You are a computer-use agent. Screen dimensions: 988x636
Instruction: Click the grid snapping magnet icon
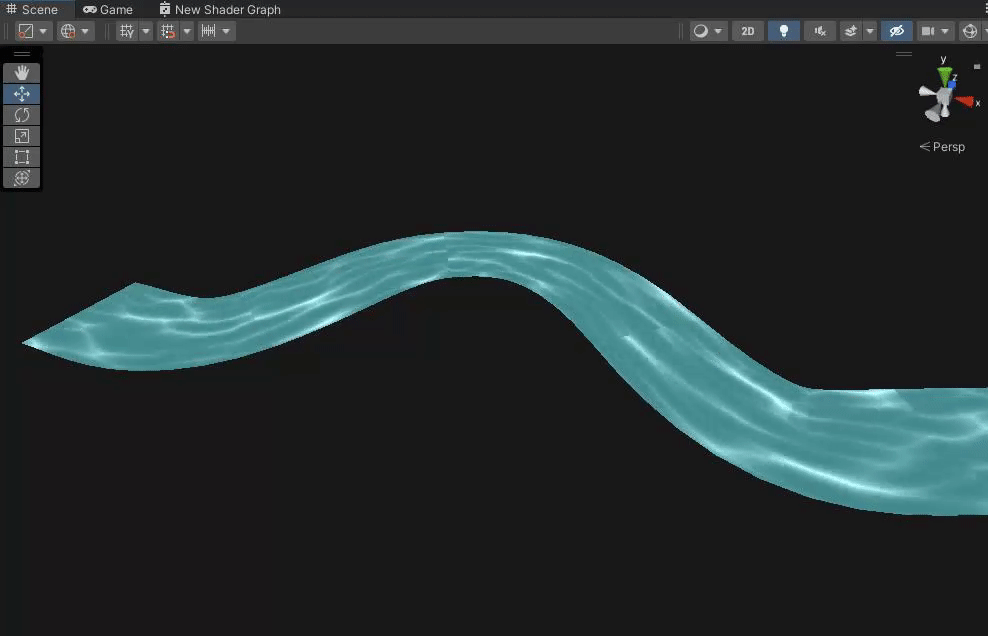168,31
